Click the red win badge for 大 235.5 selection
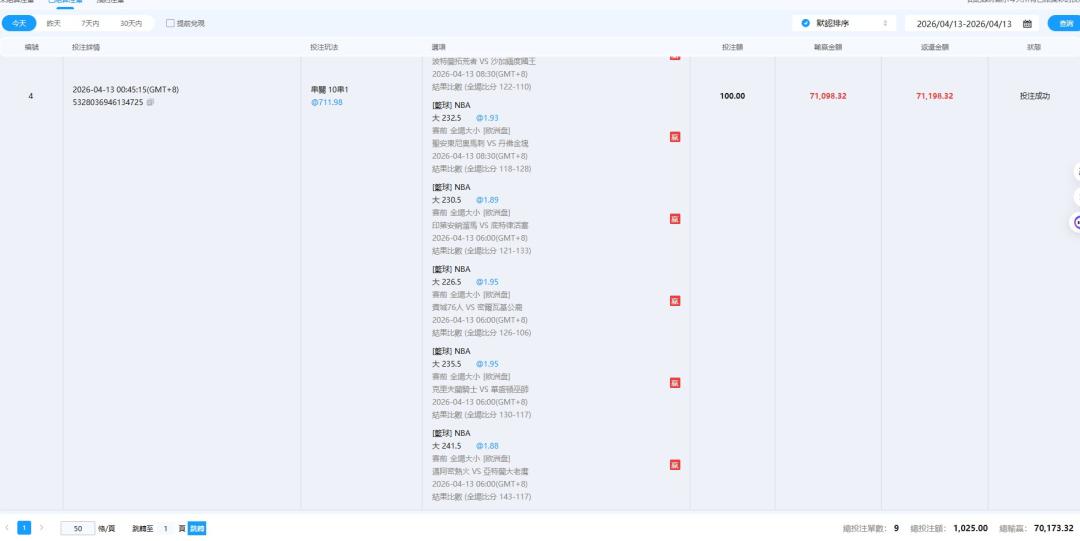The image size is (1080, 541). tap(675, 382)
